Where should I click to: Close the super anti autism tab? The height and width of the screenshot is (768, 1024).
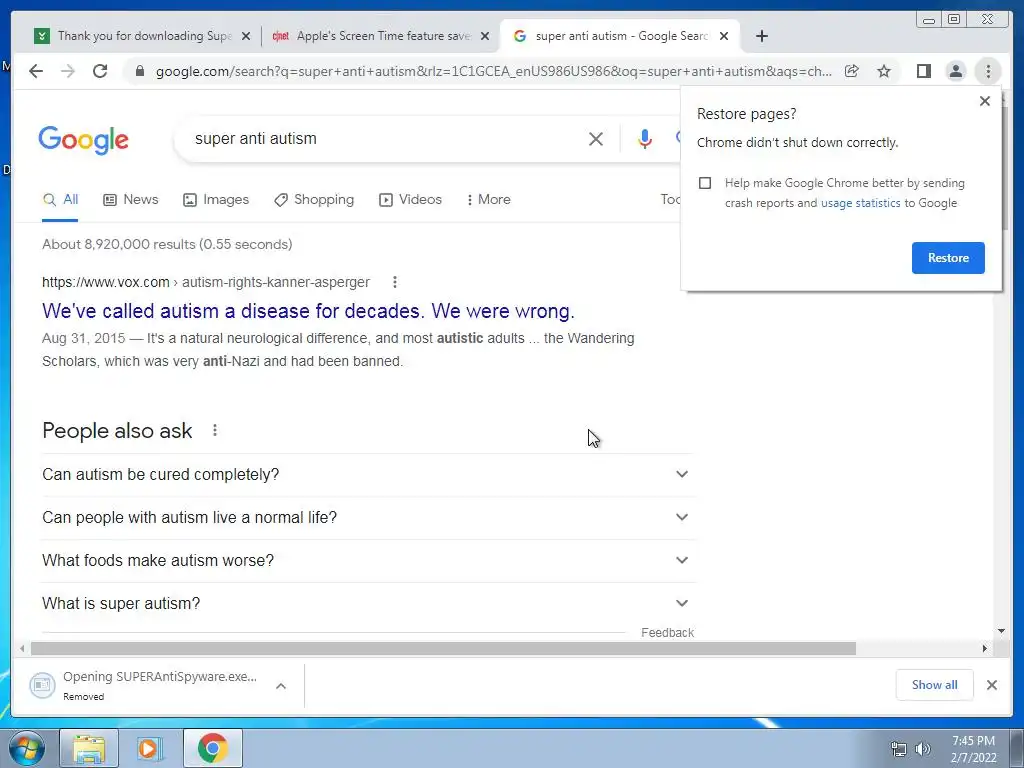(x=724, y=36)
